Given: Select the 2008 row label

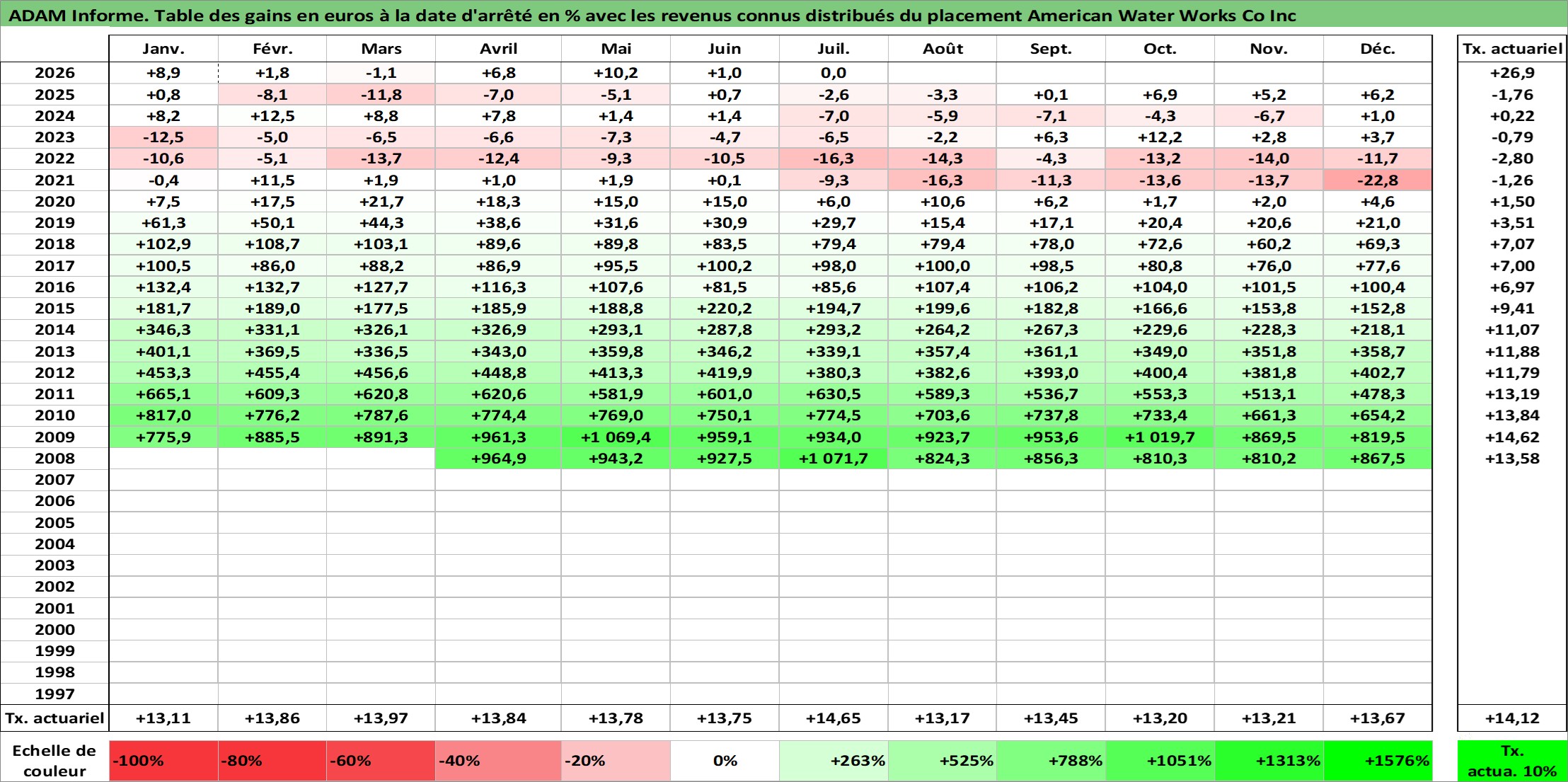Looking at the screenshot, I should 54,459.
